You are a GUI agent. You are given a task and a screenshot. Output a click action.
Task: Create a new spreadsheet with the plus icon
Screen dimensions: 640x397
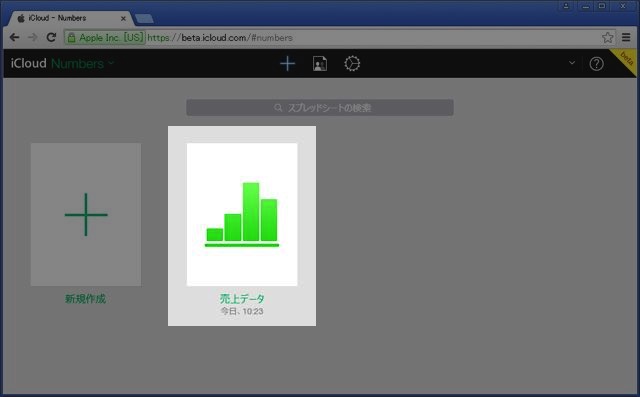coord(287,64)
